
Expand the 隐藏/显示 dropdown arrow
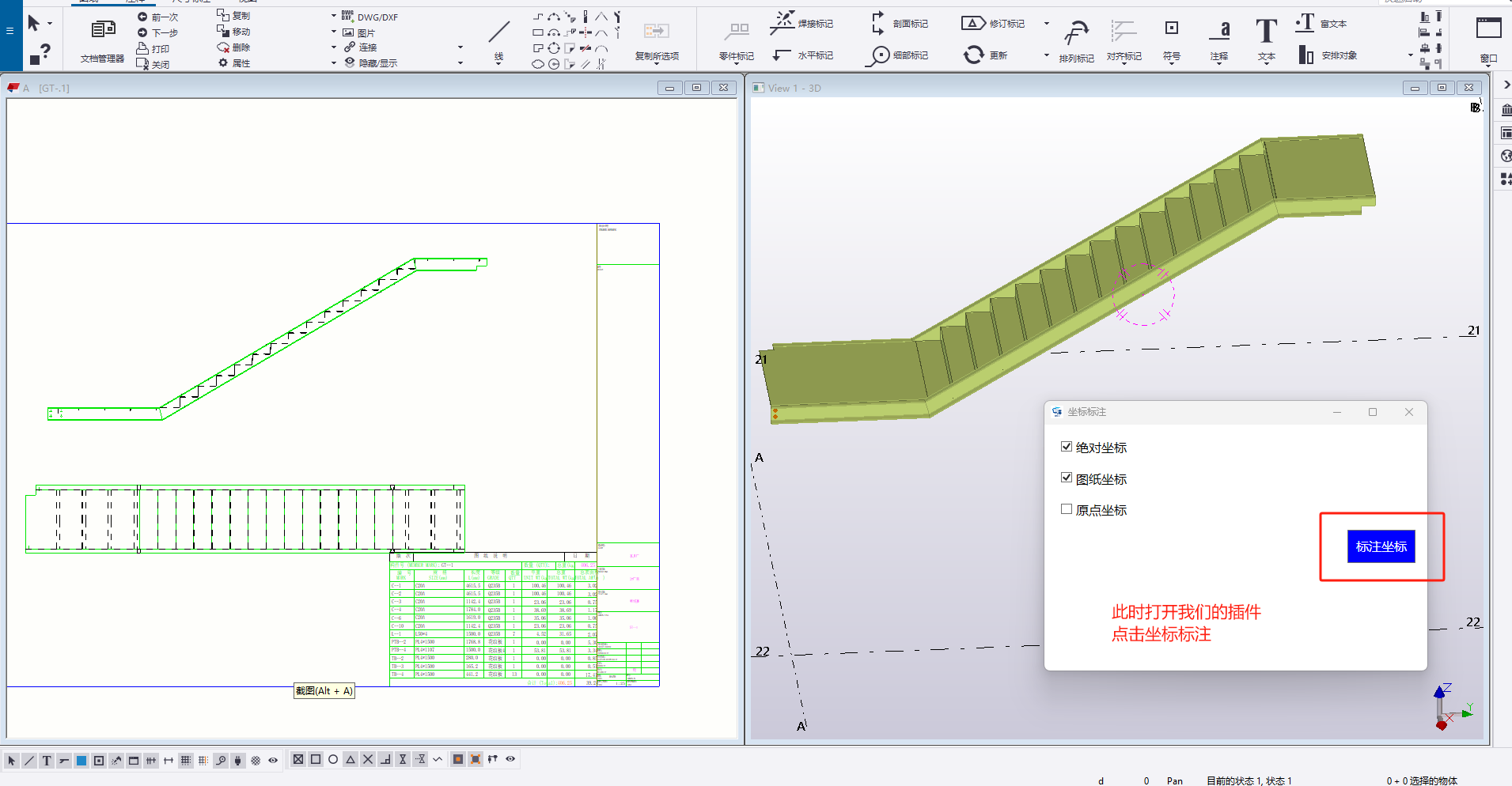460,63
